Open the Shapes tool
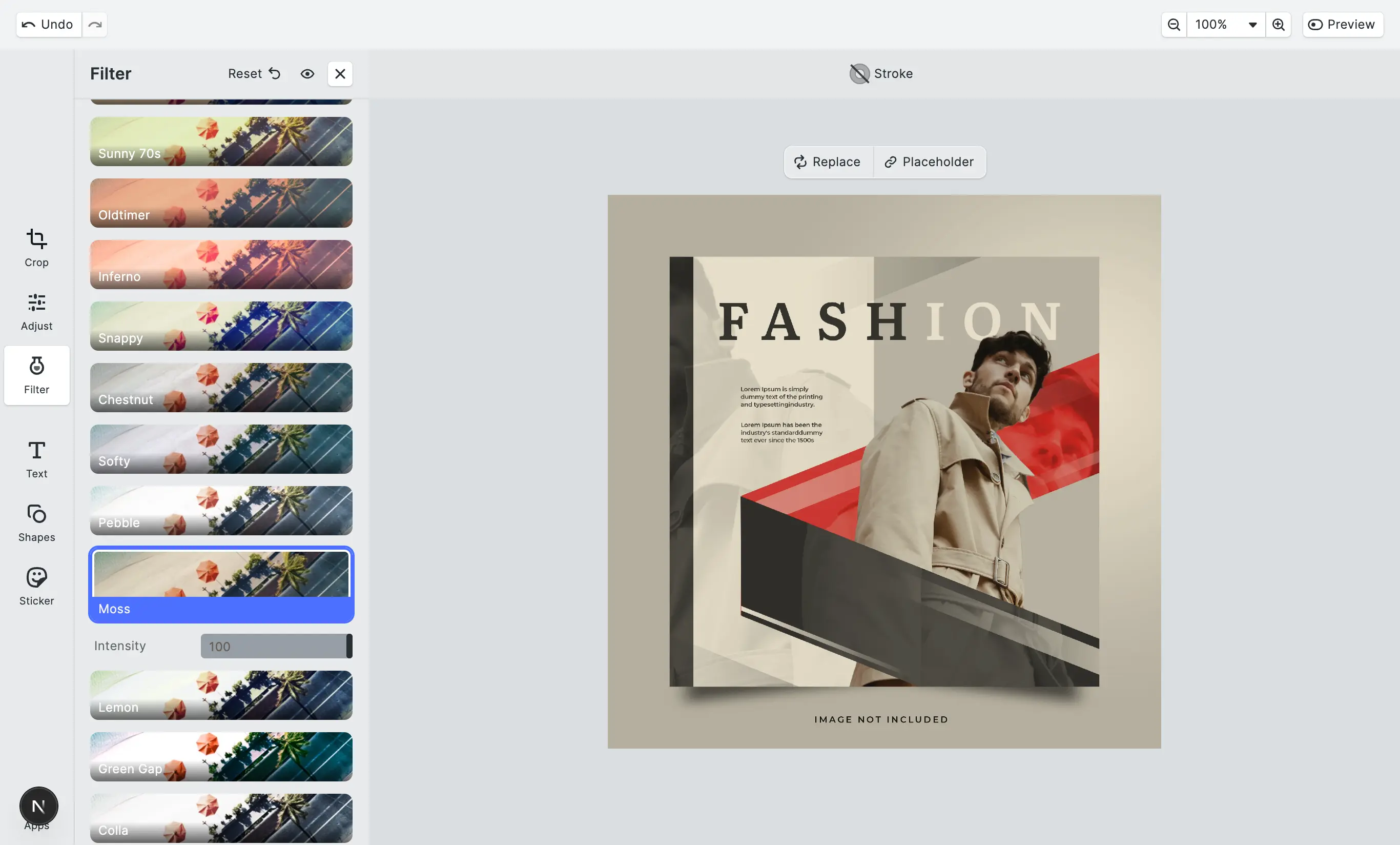1400x845 pixels. click(x=36, y=522)
